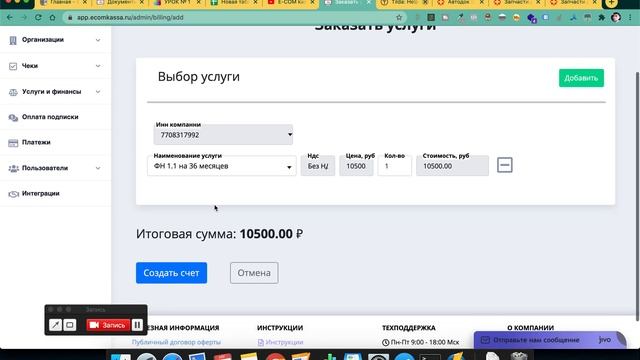This screenshot has width=640, height=360.
Task: Open Организации section icon in sidebar
Action: click(x=13, y=40)
